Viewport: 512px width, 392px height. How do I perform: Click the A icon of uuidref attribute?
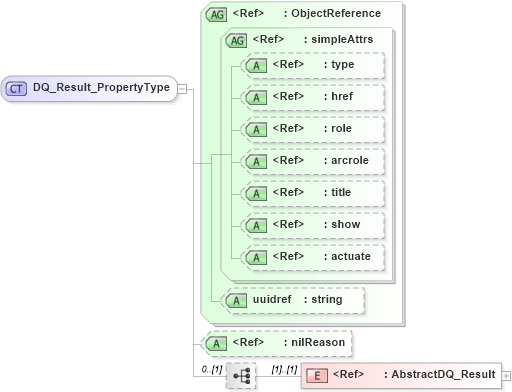click(x=236, y=301)
